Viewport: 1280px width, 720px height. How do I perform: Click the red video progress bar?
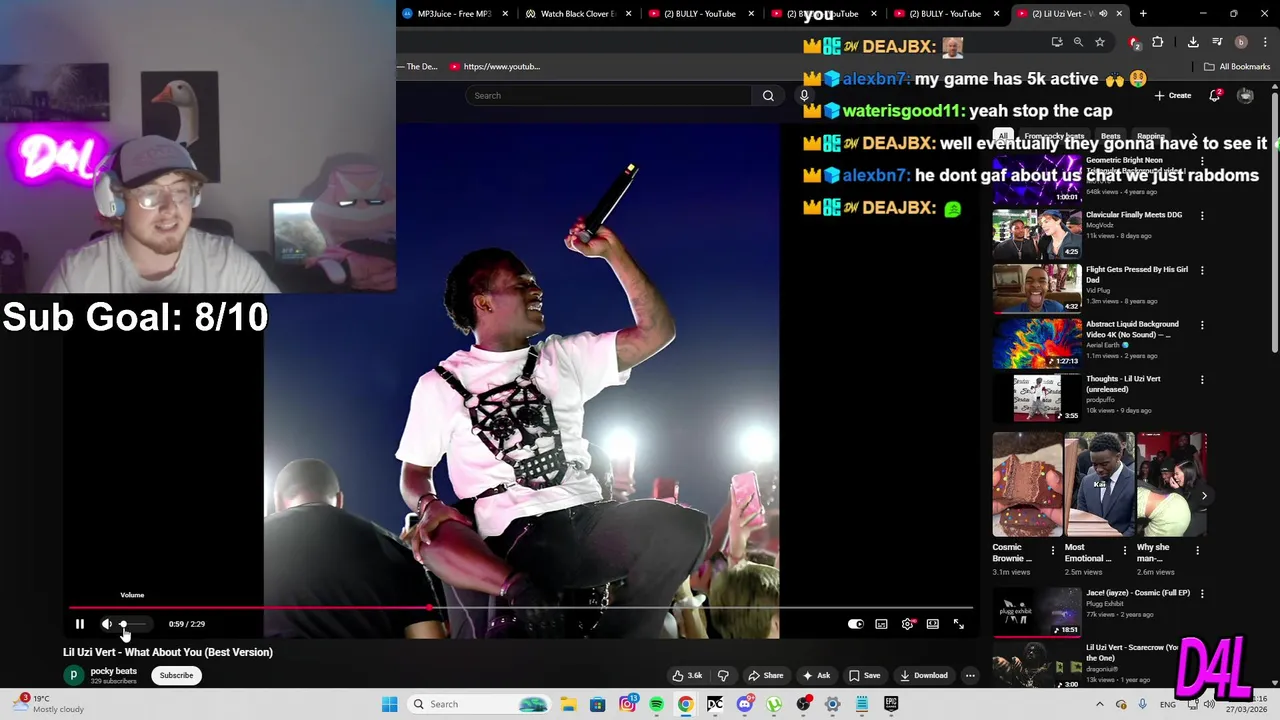(x=520, y=607)
